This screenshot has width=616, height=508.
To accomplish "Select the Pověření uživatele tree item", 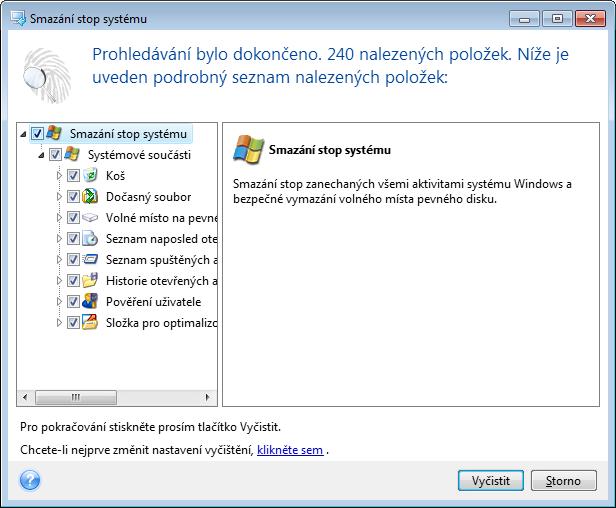I will coord(153,302).
